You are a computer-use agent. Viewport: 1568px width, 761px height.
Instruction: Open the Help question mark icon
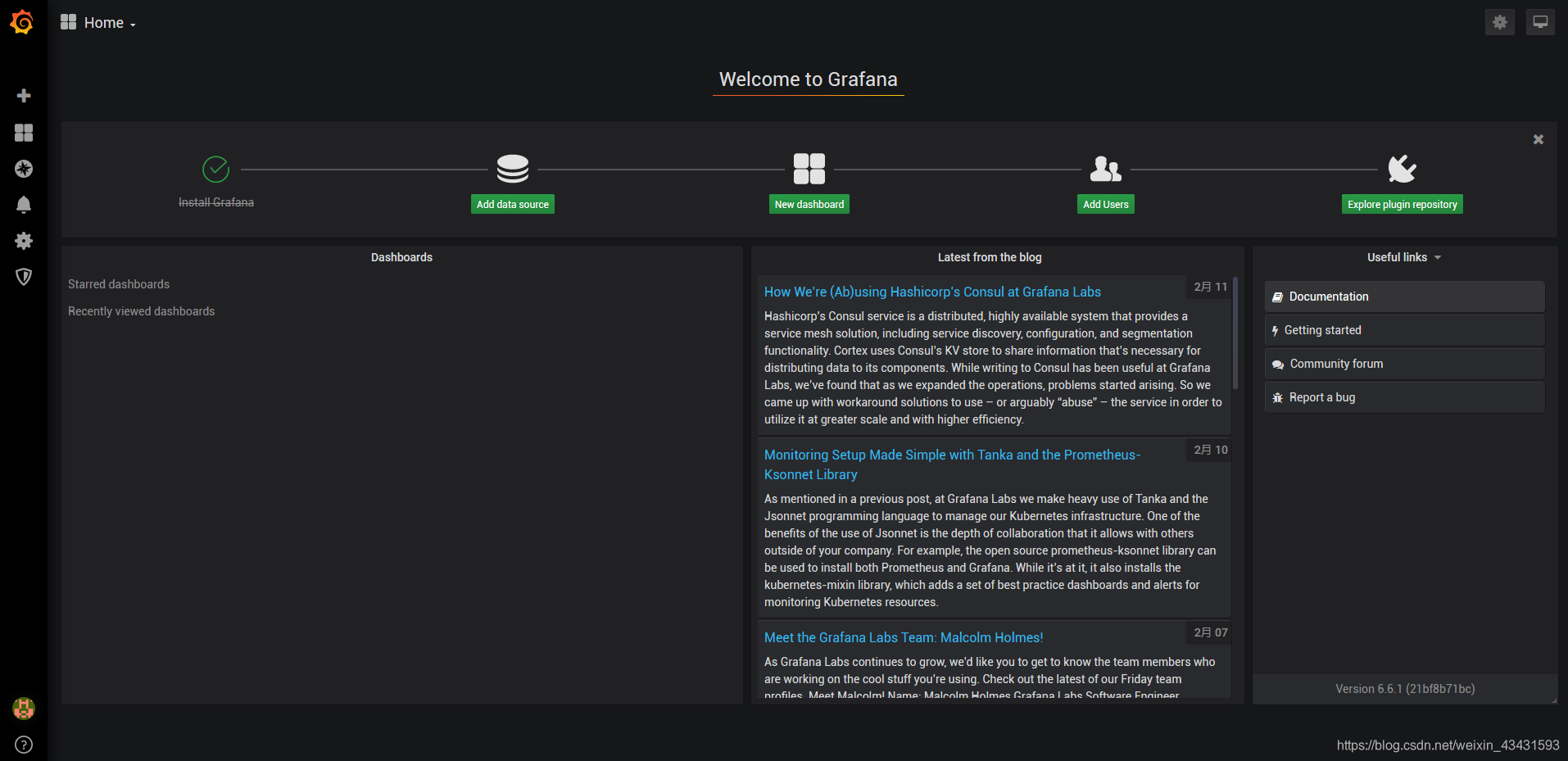tap(24, 745)
